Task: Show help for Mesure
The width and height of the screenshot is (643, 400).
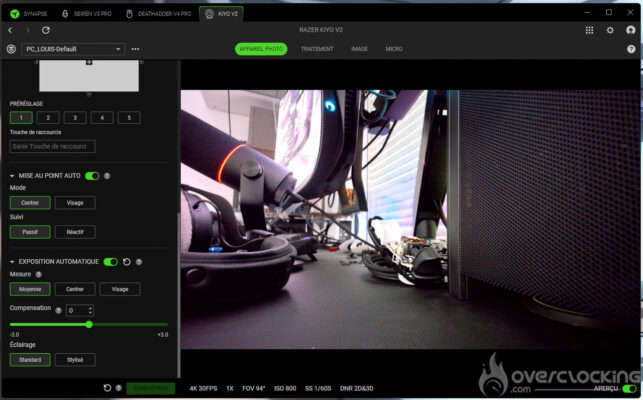Action: tap(39, 274)
